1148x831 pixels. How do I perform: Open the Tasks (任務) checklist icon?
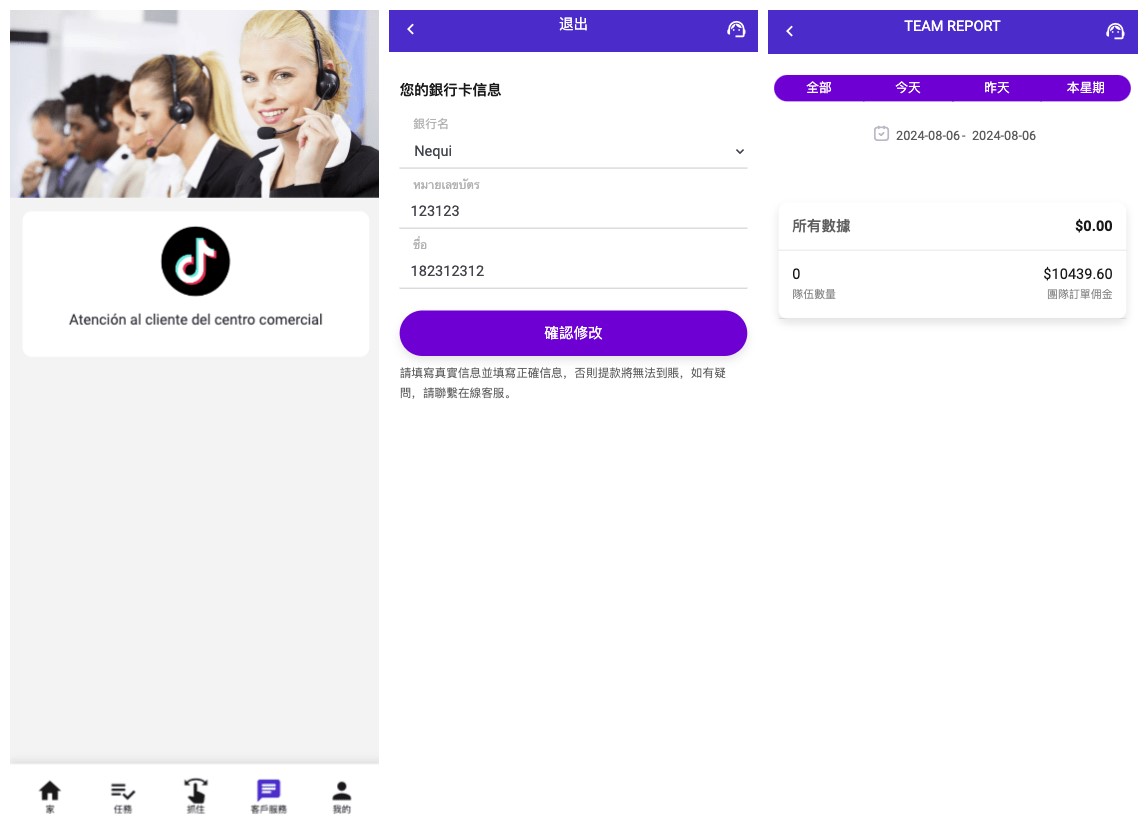pyautogui.click(x=122, y=792)
